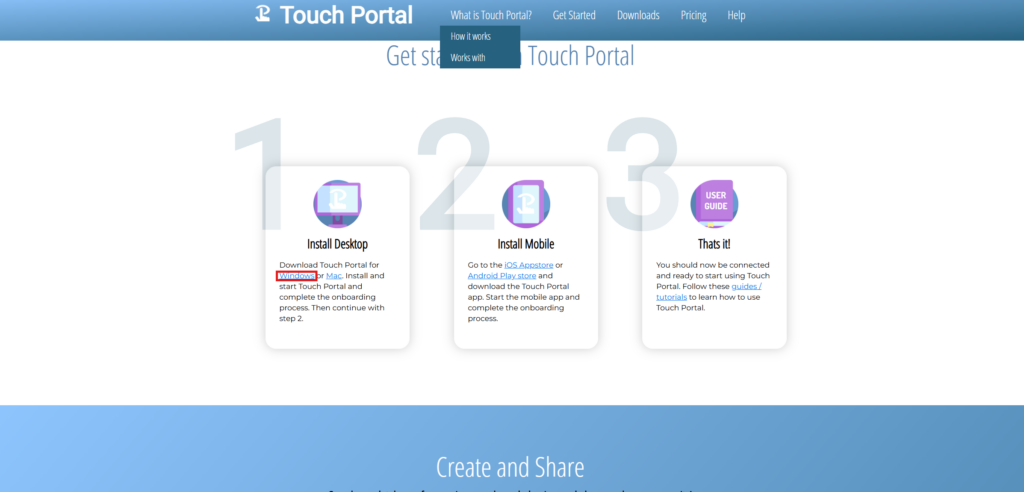This screenshot has height=492, width=1024.
Task: Open the Downloads nav item
Action: [638, 15]
